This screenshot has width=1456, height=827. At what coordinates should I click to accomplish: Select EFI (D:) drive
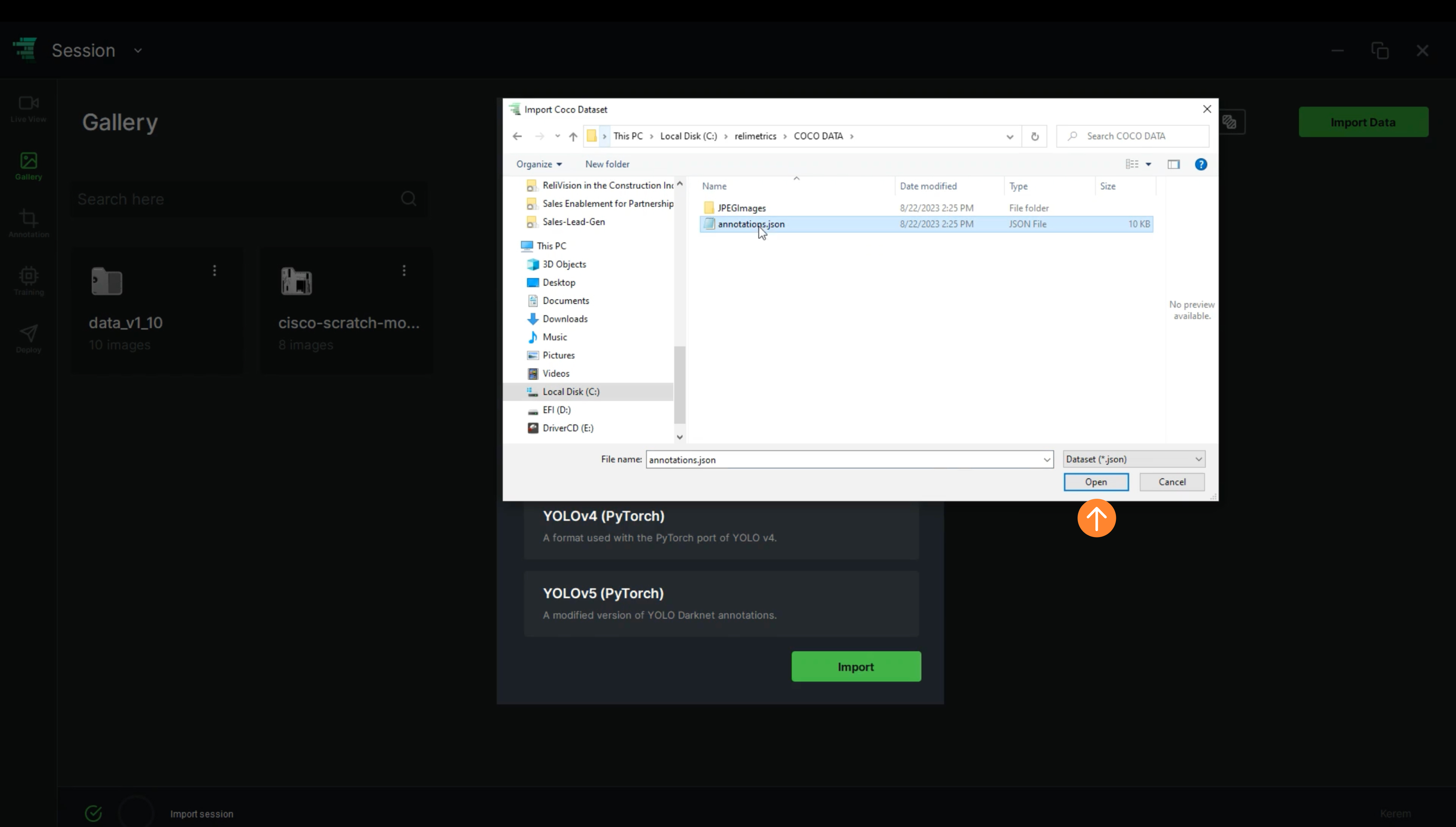549,410
